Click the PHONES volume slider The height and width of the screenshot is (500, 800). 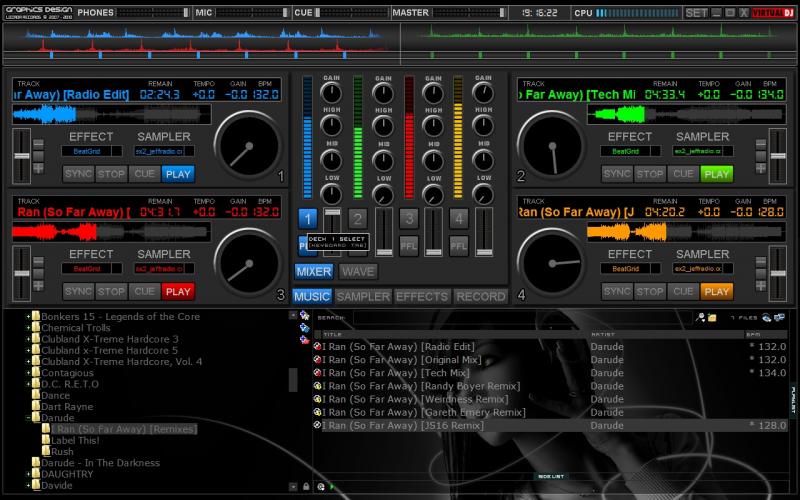pyautogui.click(x=153, y=12)
